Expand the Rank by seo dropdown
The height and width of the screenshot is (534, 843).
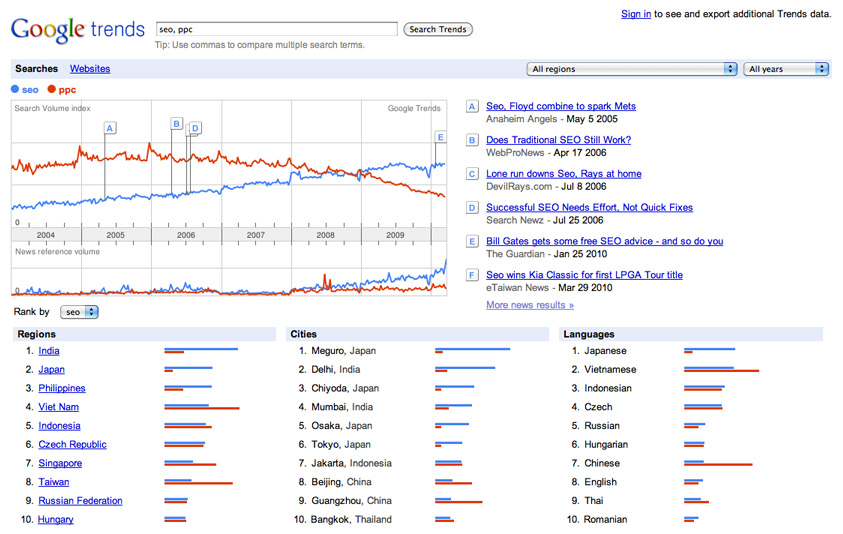79,312
